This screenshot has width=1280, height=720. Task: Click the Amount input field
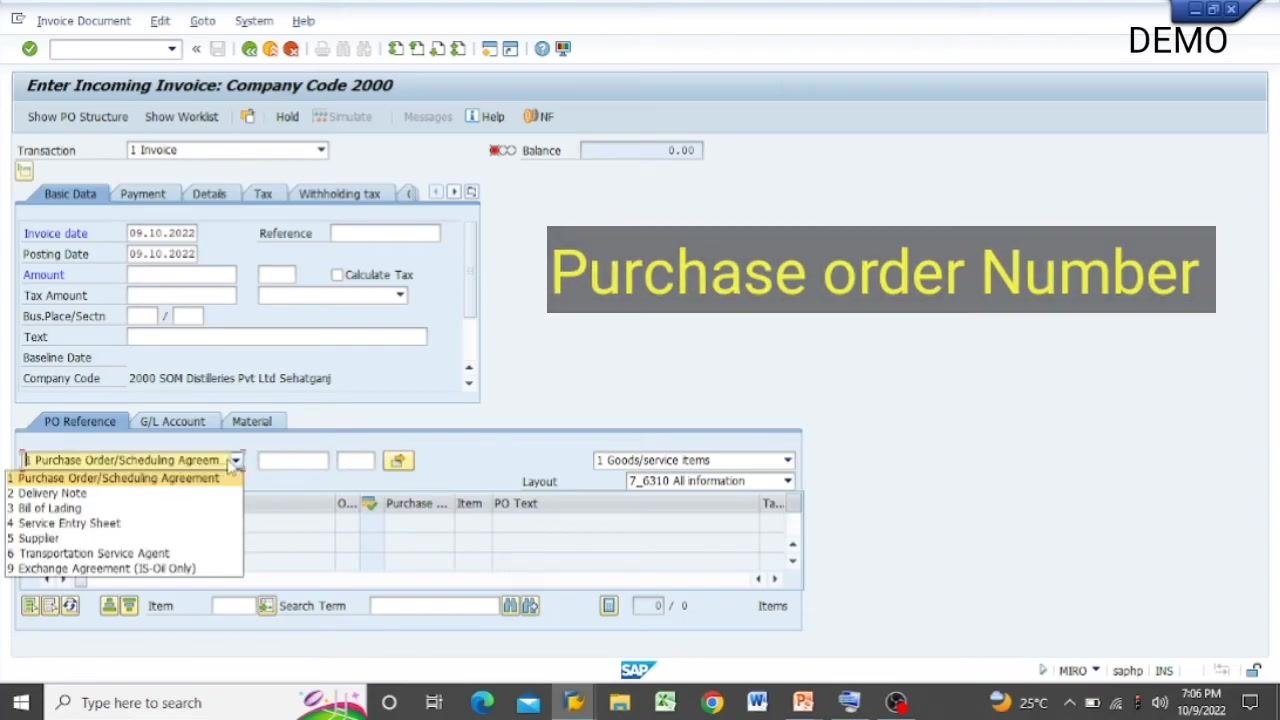pyautogui.click(x=181, y=275)
